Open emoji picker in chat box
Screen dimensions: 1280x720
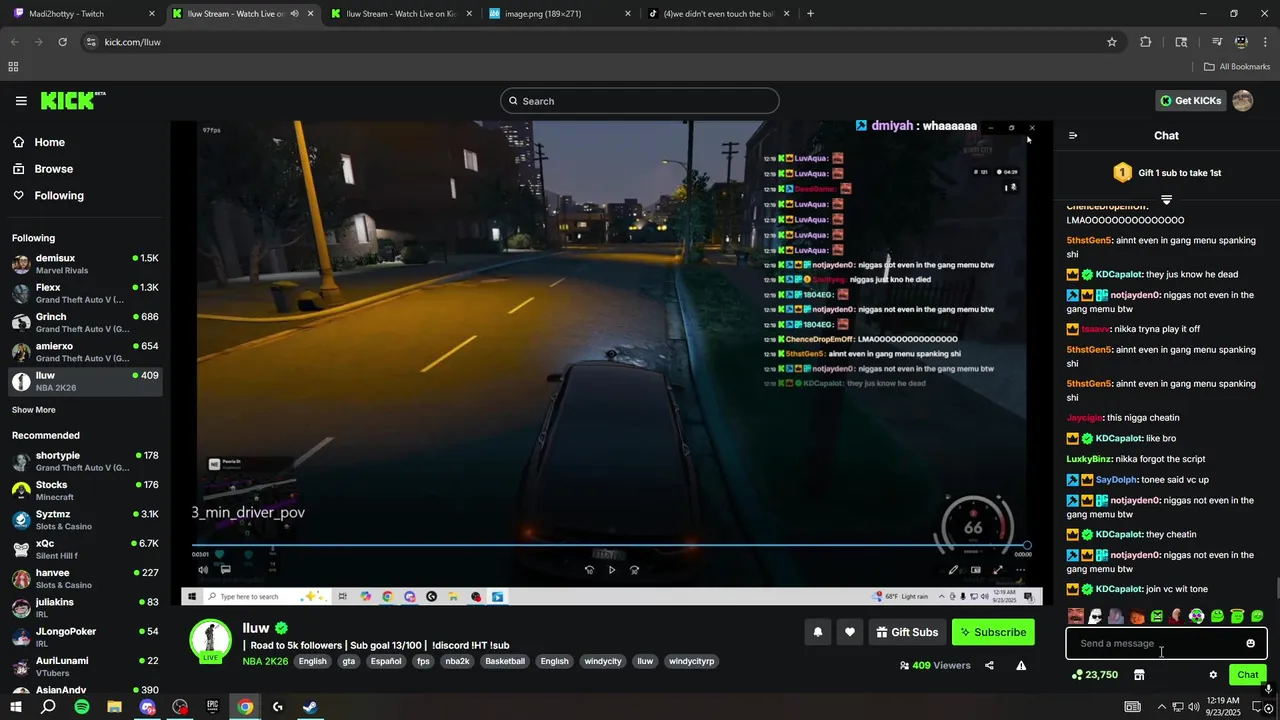point(1250,644)
